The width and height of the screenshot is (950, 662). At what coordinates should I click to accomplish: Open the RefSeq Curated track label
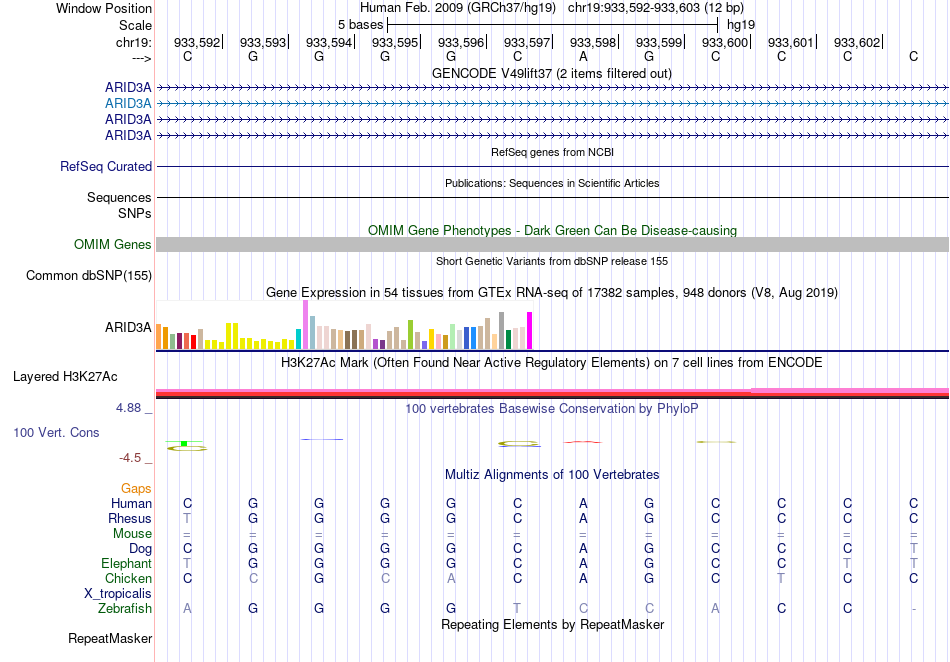coord(106,167)
